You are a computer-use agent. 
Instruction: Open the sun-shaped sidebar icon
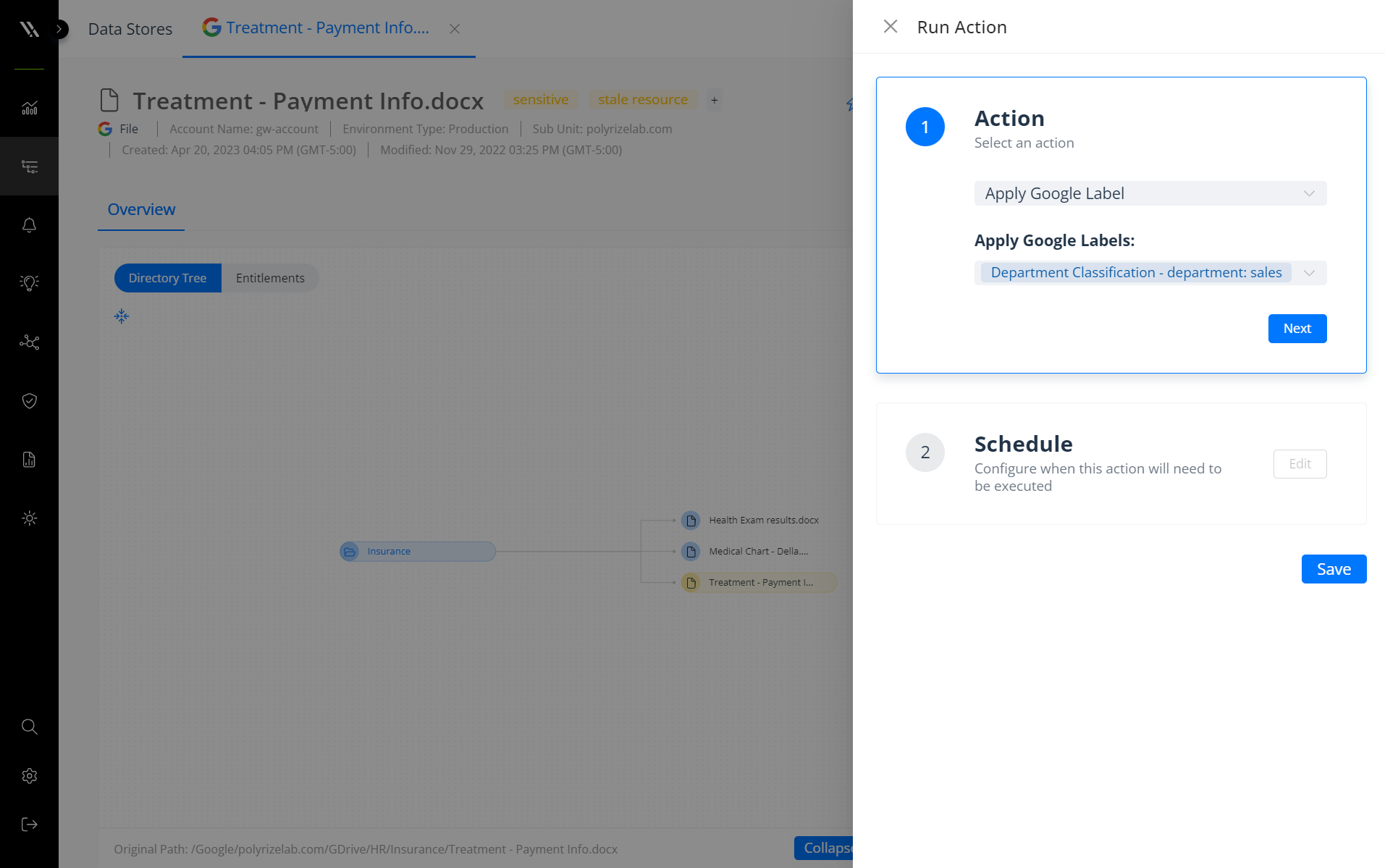(x=29, y=518)
